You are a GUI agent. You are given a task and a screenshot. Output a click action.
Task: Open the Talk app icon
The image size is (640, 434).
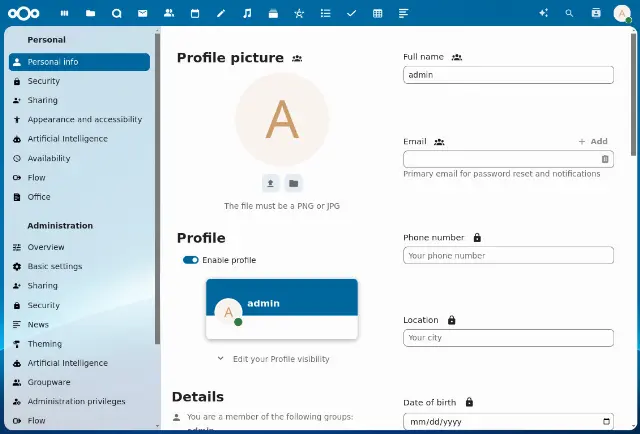[x=117, y=13]
